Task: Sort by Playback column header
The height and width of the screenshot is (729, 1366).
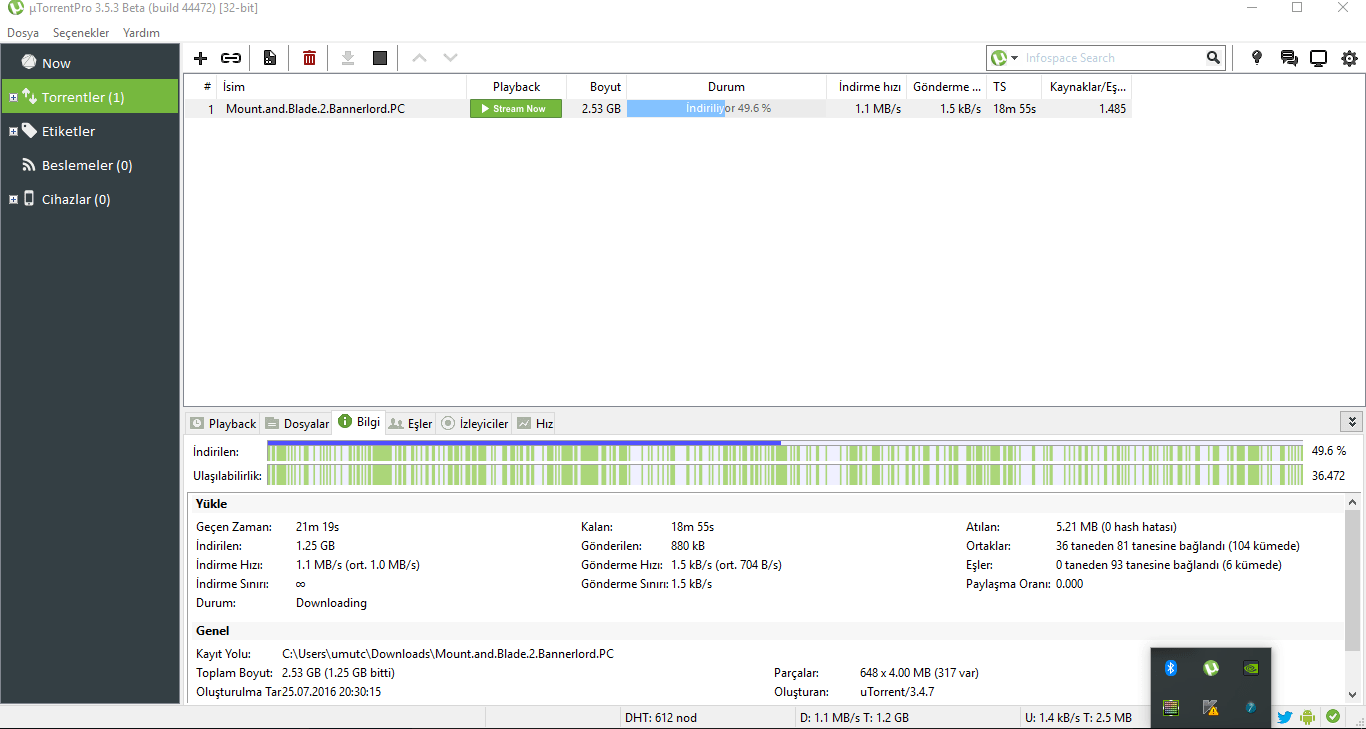Action: pos(516,87)
